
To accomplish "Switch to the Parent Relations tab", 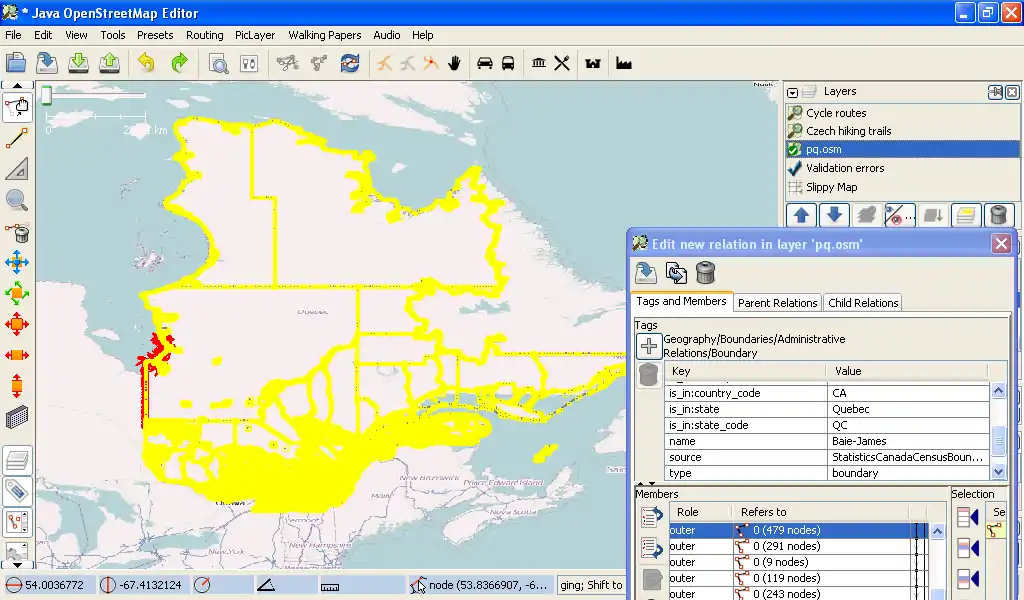I will tap(777, 303).
